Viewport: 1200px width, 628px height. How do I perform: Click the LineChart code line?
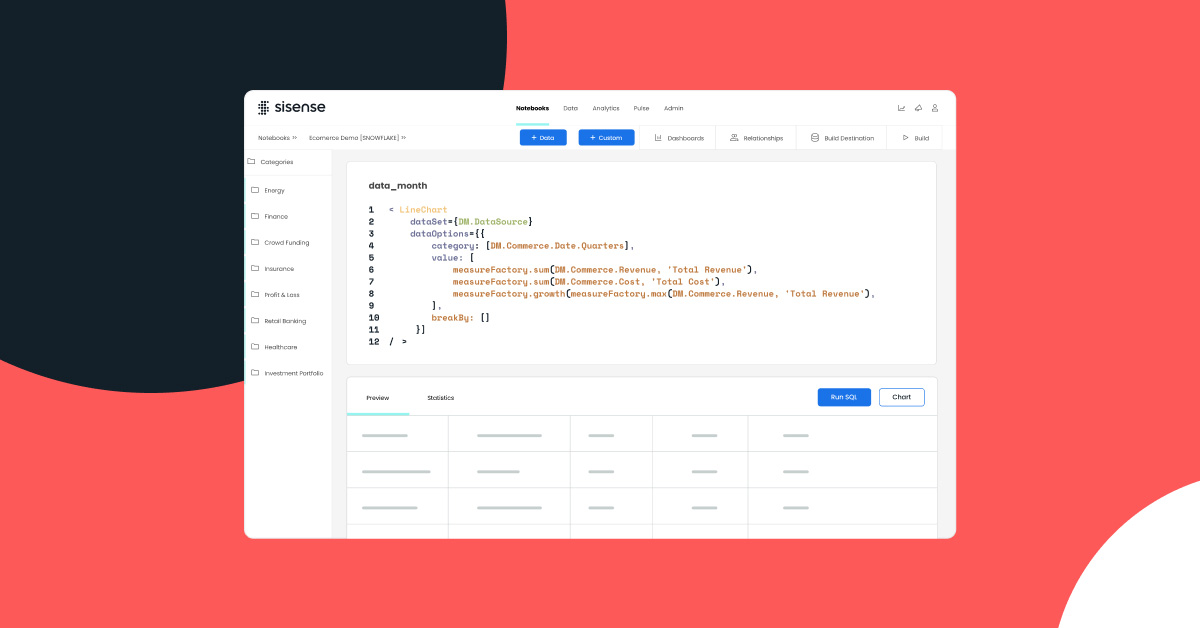(x=418, y=210)
